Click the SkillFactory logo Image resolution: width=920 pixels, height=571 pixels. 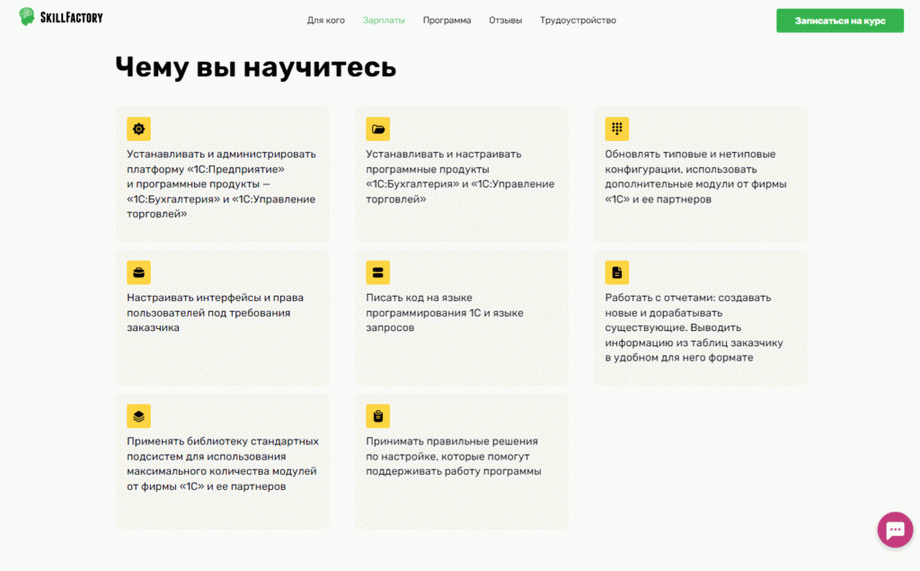(61, 17)
